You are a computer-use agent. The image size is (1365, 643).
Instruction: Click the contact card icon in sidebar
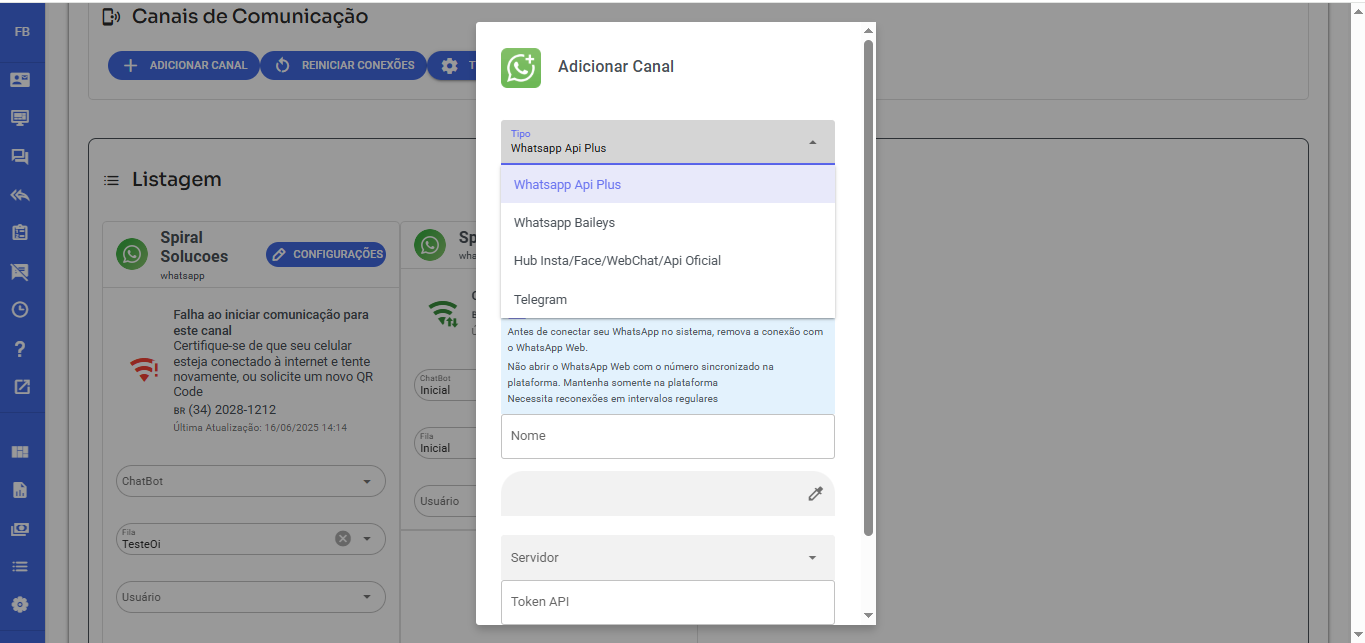point(20,79)
